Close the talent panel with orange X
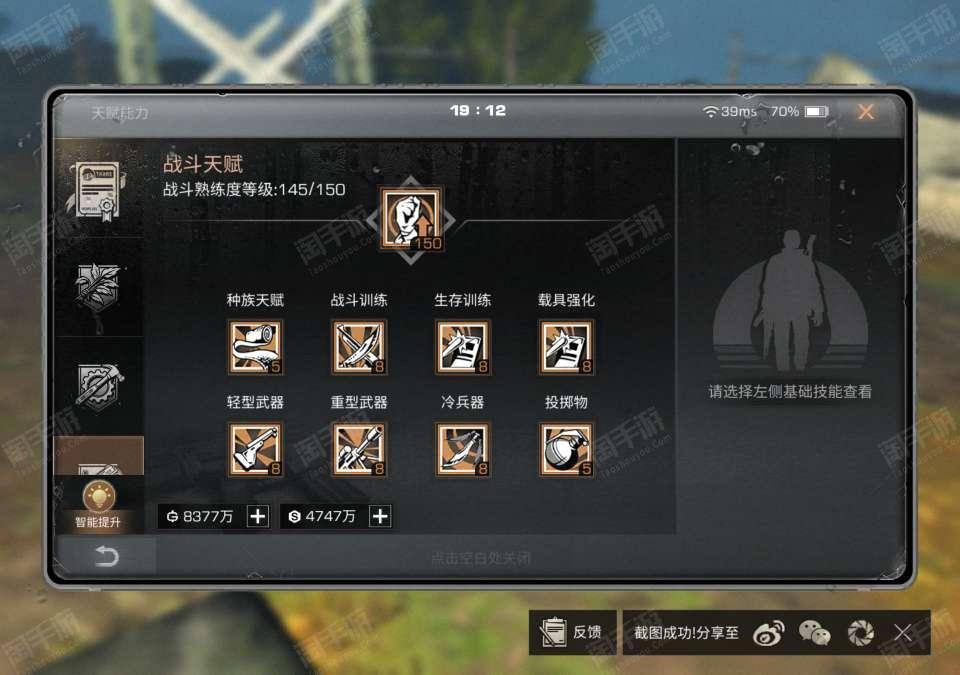The height and width of the screenshot is (675, 960). 866,111
